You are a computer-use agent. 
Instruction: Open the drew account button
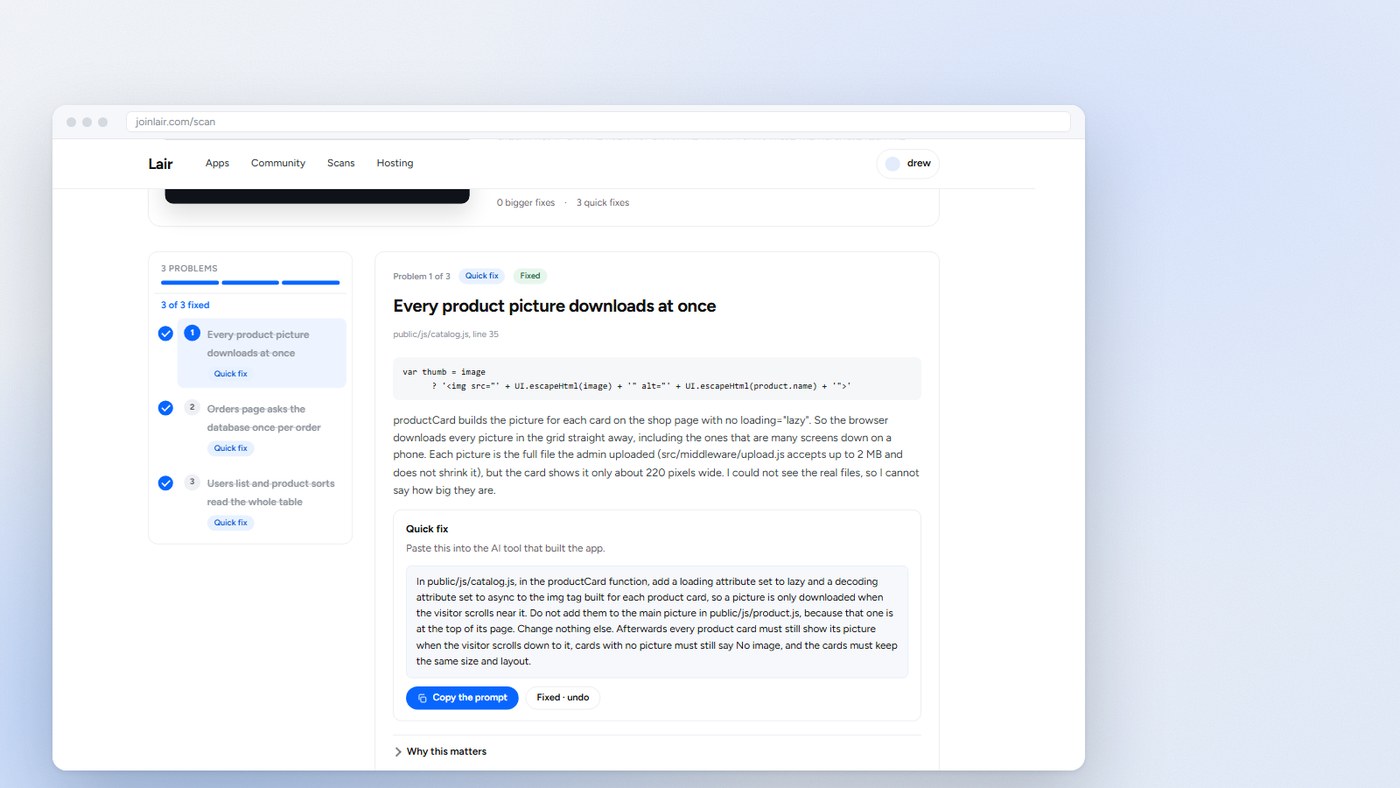pos(908,164)
